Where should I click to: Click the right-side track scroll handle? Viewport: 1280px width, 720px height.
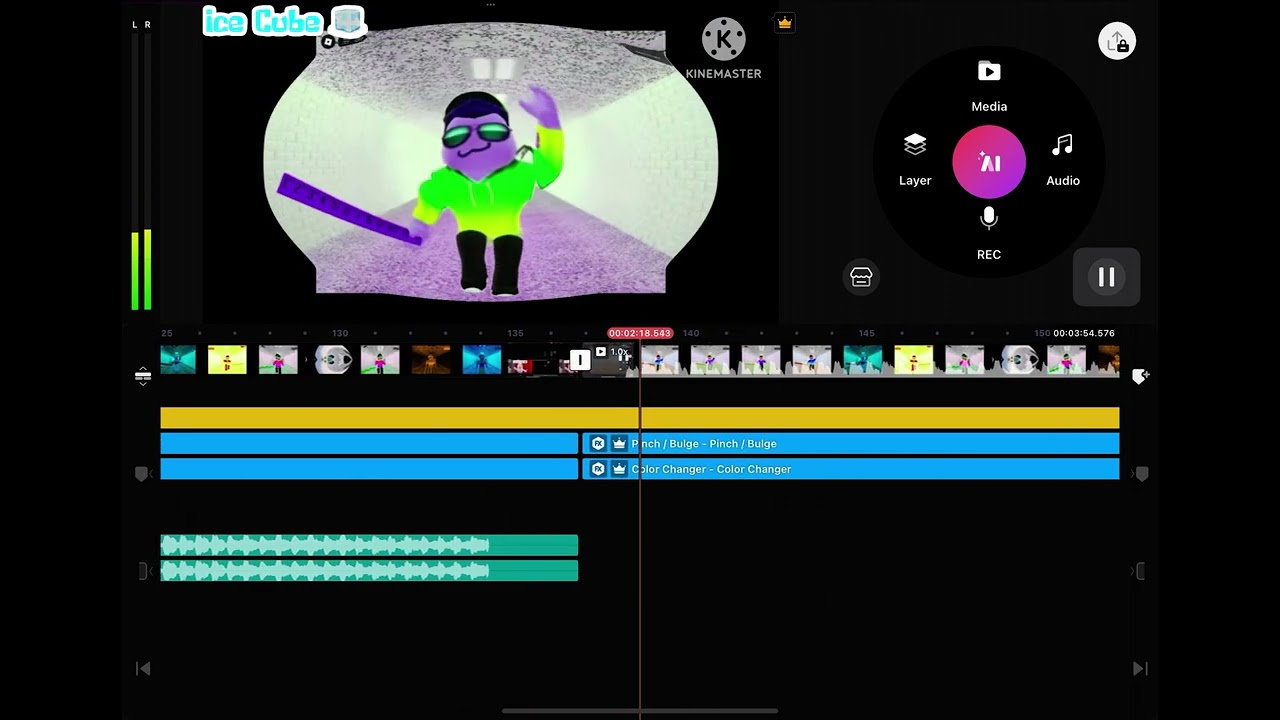tap(1141, 474)
